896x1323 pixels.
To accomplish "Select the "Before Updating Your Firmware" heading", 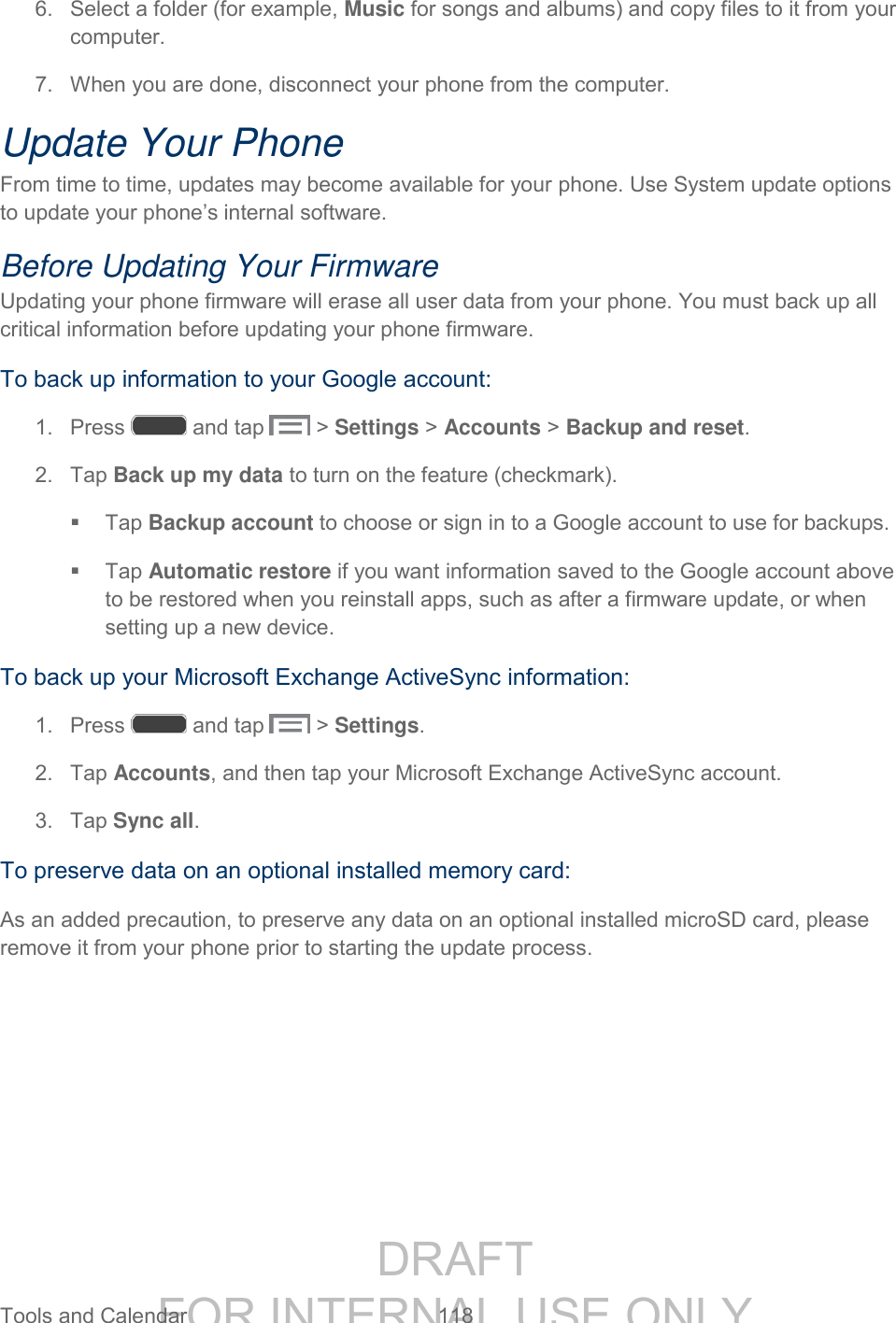I will pyautogui.click(x=220, y=266).
